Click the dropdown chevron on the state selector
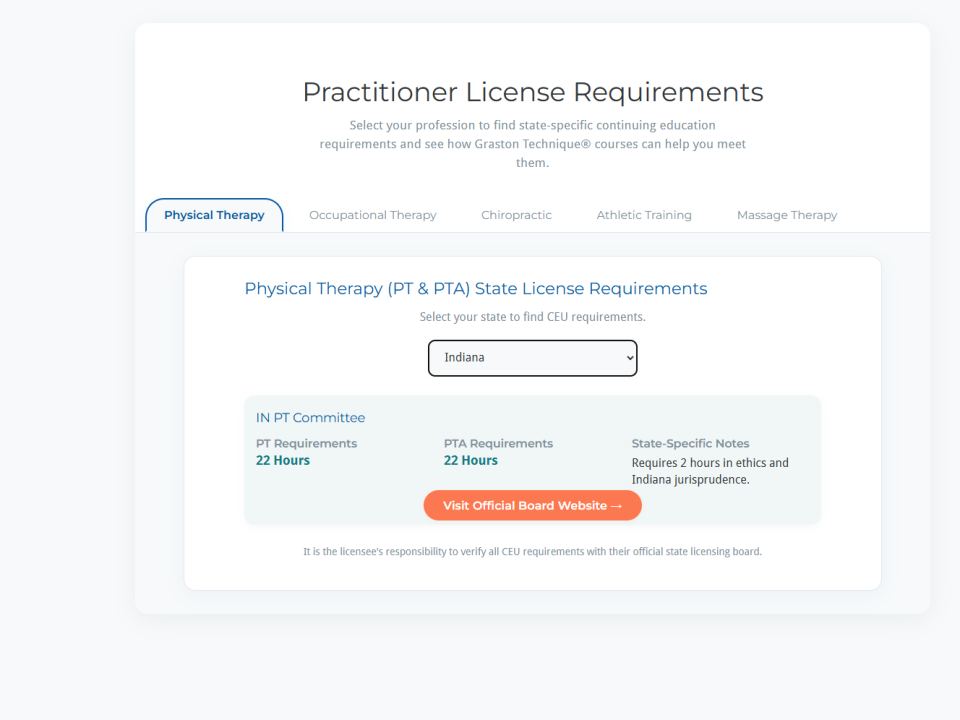Viewport: 960px width, 720px height. (x=629, y=358)
